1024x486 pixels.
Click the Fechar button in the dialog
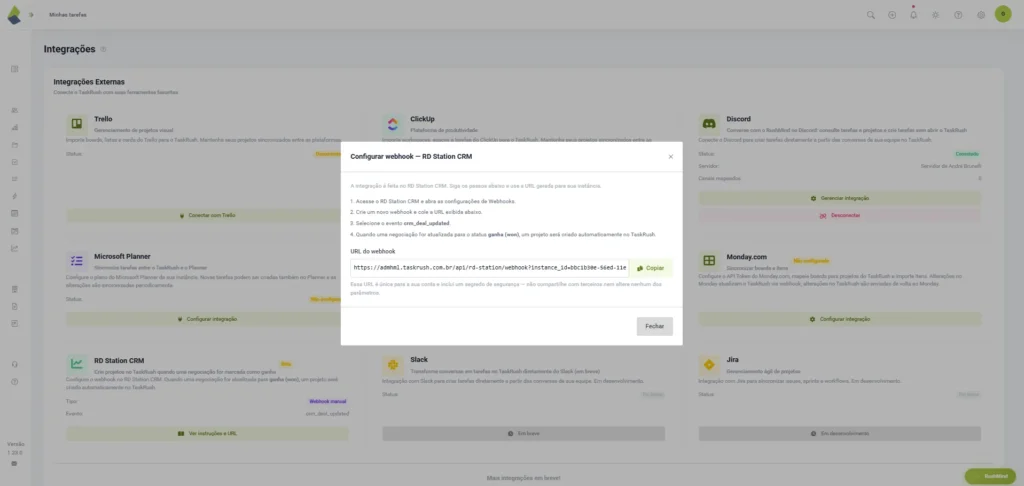tap(654, 326)
